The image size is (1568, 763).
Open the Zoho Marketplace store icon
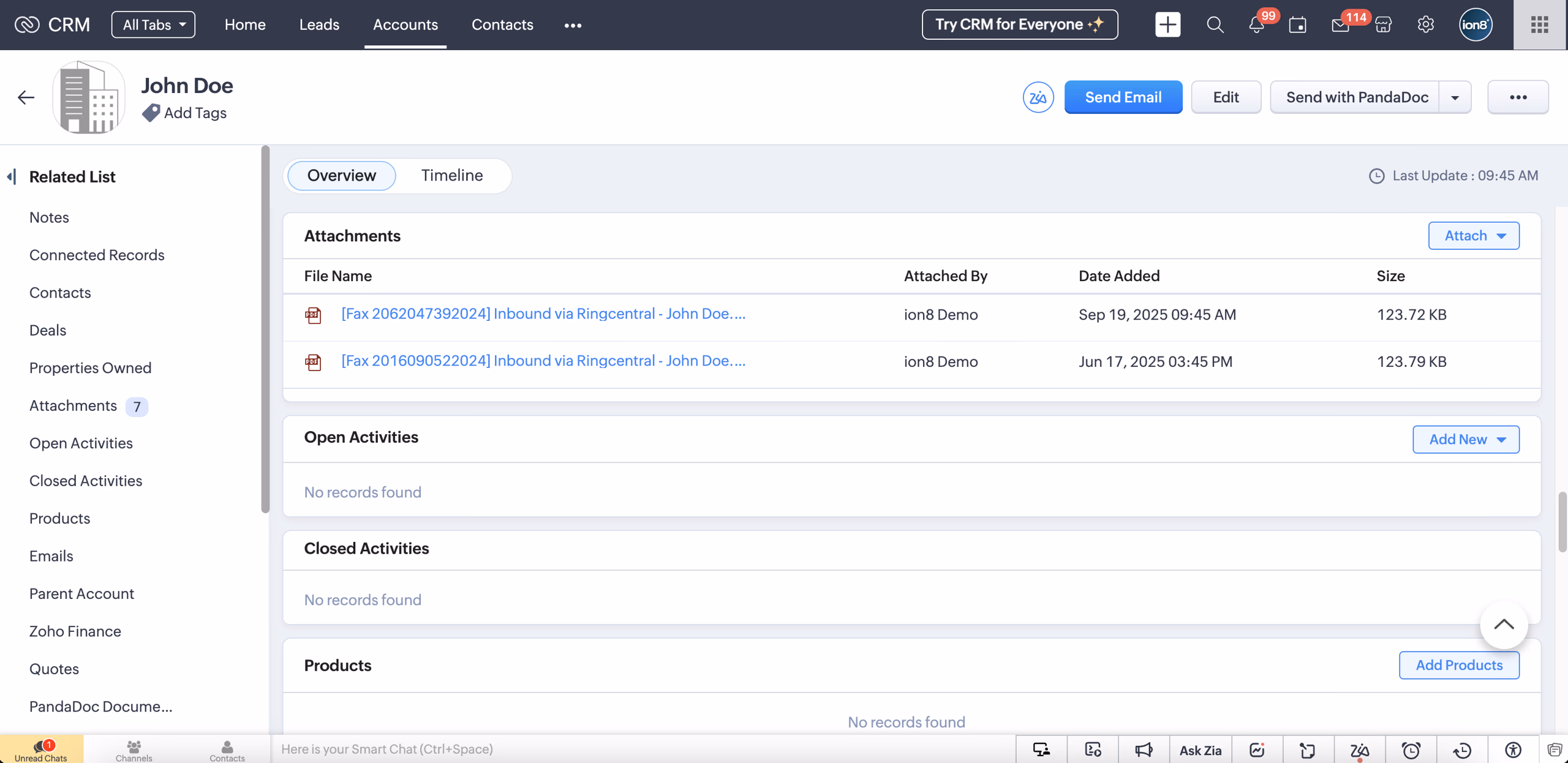[x=1384, y=24]
